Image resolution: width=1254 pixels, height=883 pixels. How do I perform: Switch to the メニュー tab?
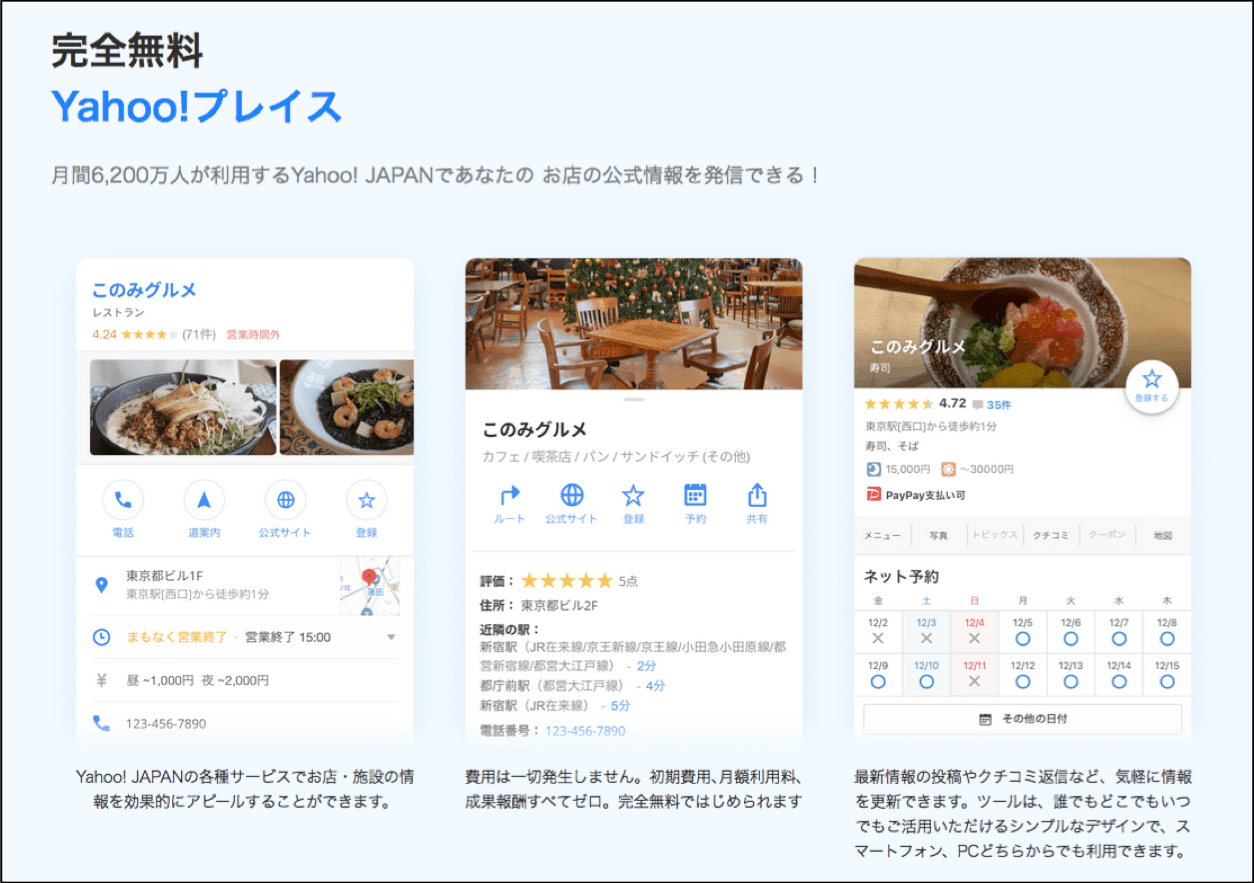click(x=882, y=536)
